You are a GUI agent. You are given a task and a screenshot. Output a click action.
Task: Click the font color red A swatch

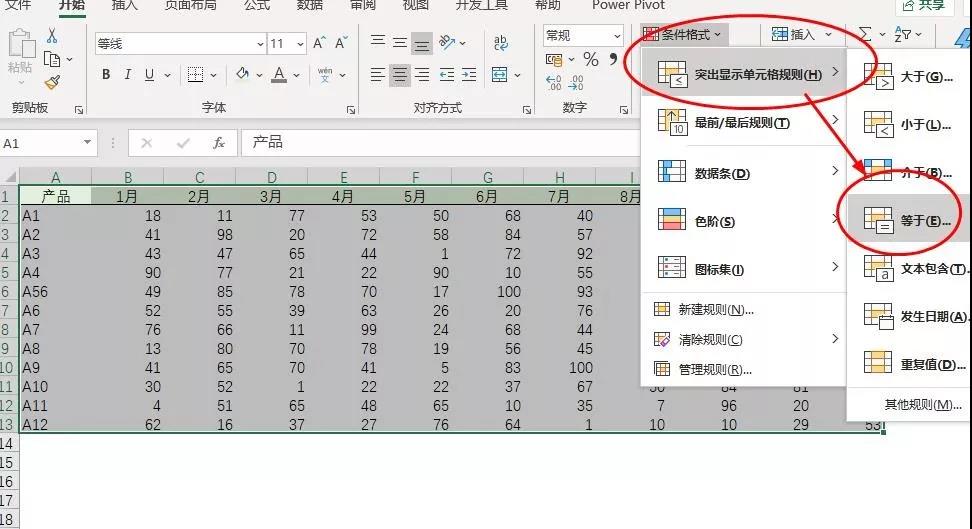tap(279, 75)
